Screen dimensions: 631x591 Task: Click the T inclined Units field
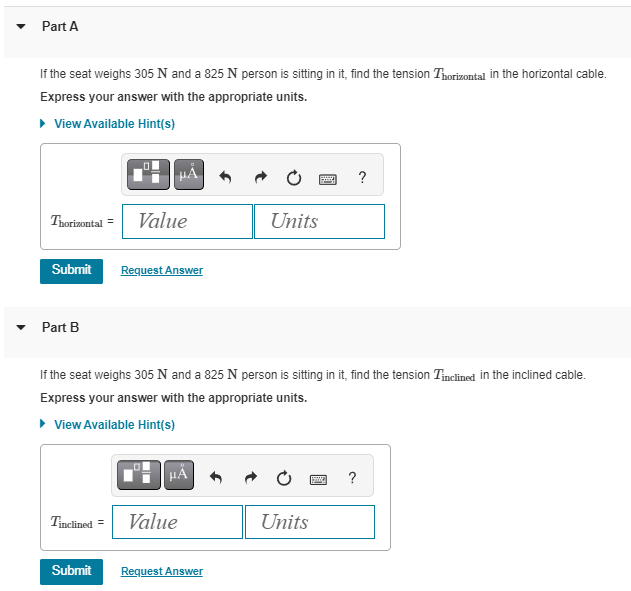[310, 522]
